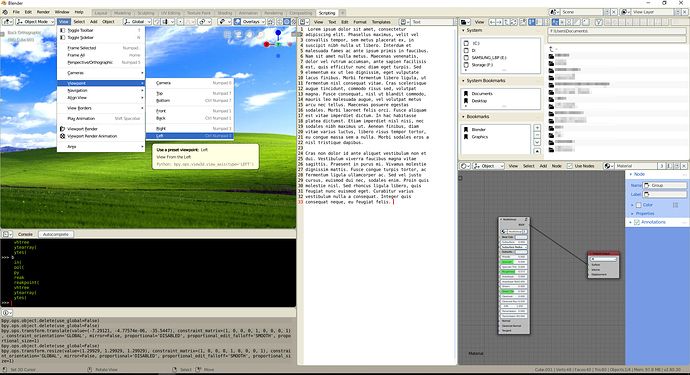Click Frame Selected in View menu

(x=101, y=48)
